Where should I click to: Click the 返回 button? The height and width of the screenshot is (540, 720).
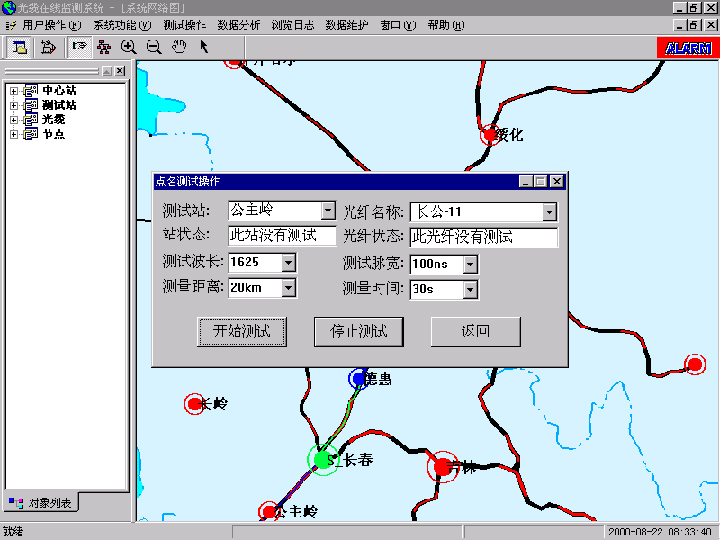(x=476, y=332)
